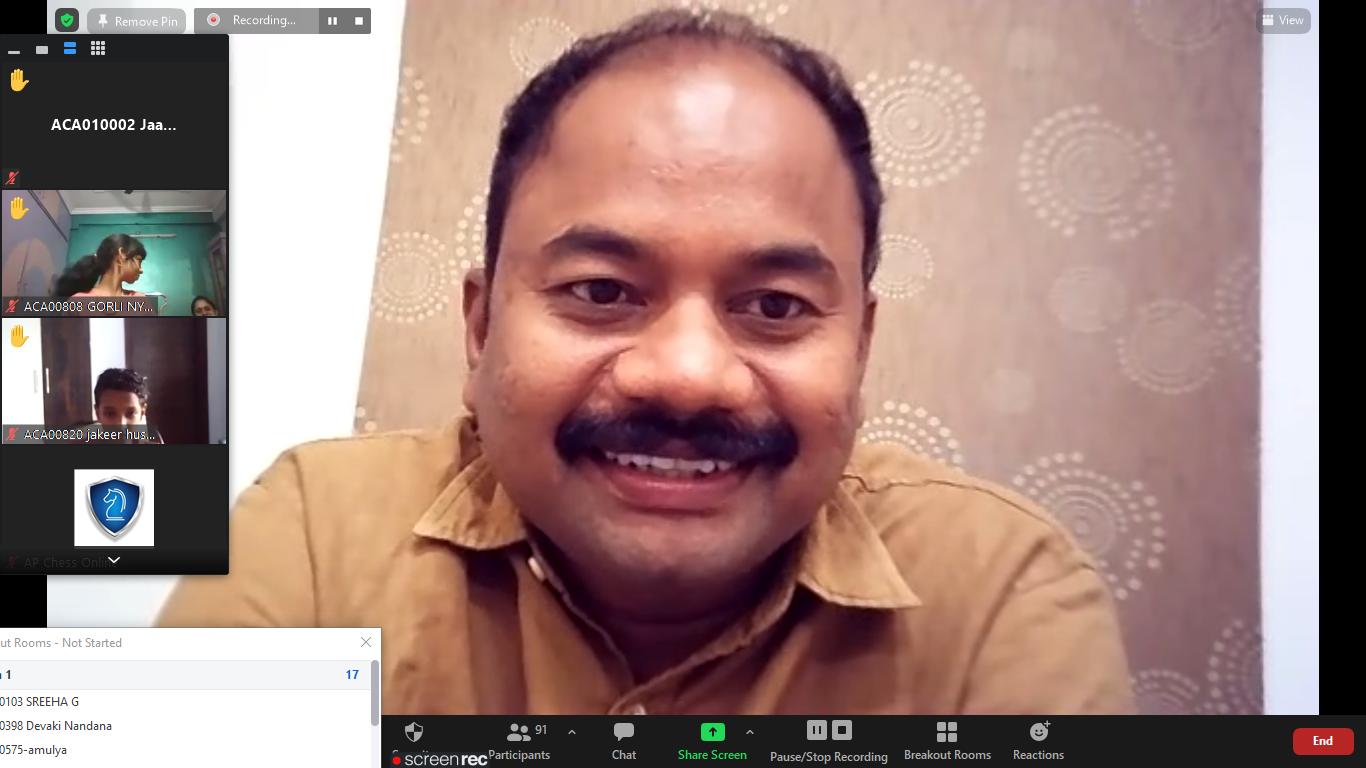1366x768 pixels.
Task: Select the GORLI NY participant video thumbnail
Action: point(114,253)
